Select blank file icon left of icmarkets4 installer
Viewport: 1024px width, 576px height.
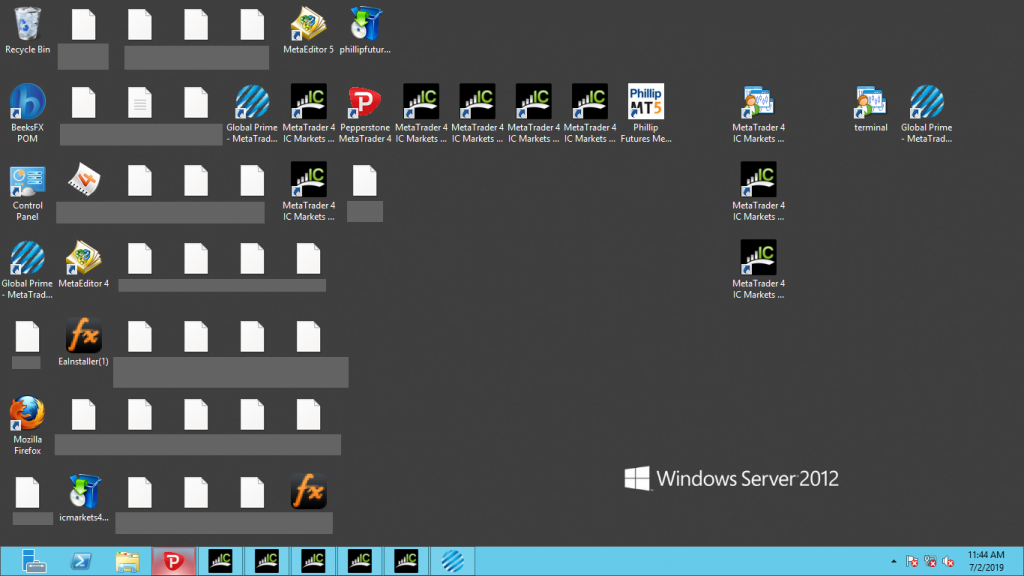[x=27, y=492]
